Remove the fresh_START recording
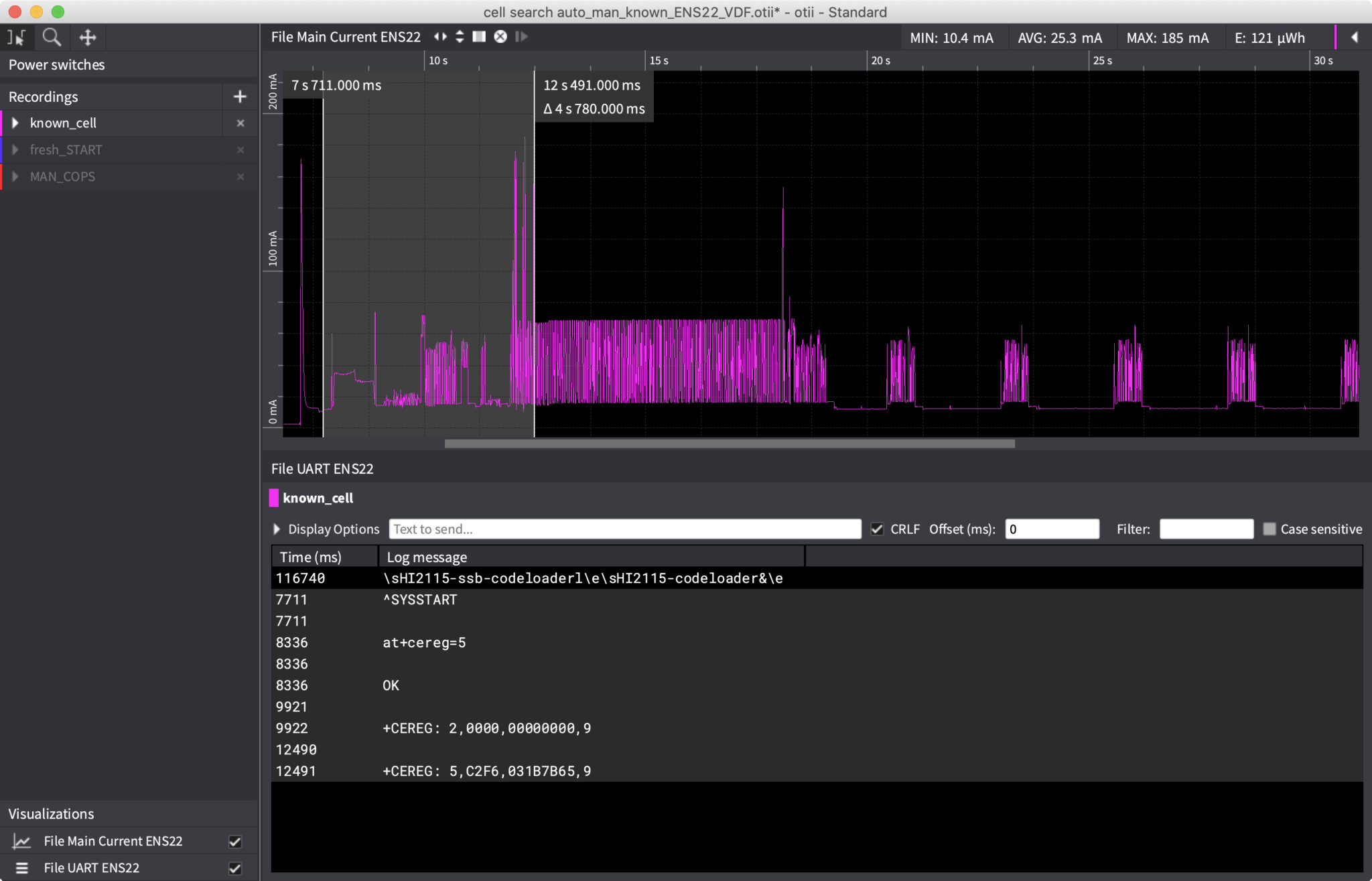1372x881 pixels. pos(241,150)
